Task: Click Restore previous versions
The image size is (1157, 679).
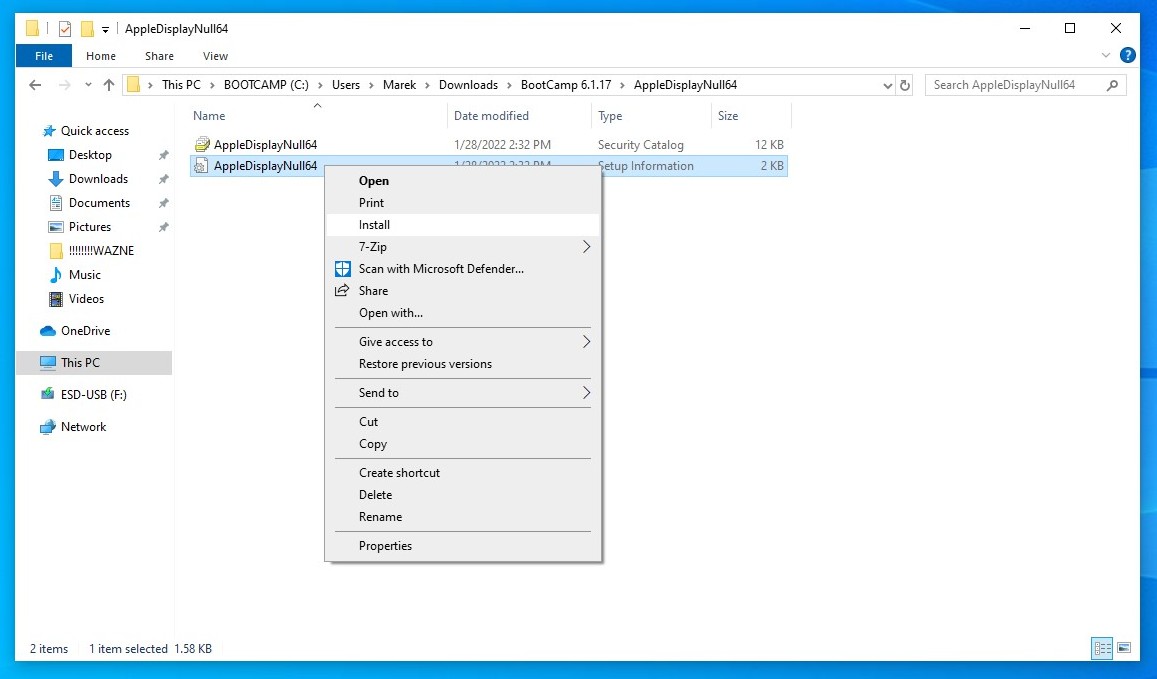Action: point(463,364)
